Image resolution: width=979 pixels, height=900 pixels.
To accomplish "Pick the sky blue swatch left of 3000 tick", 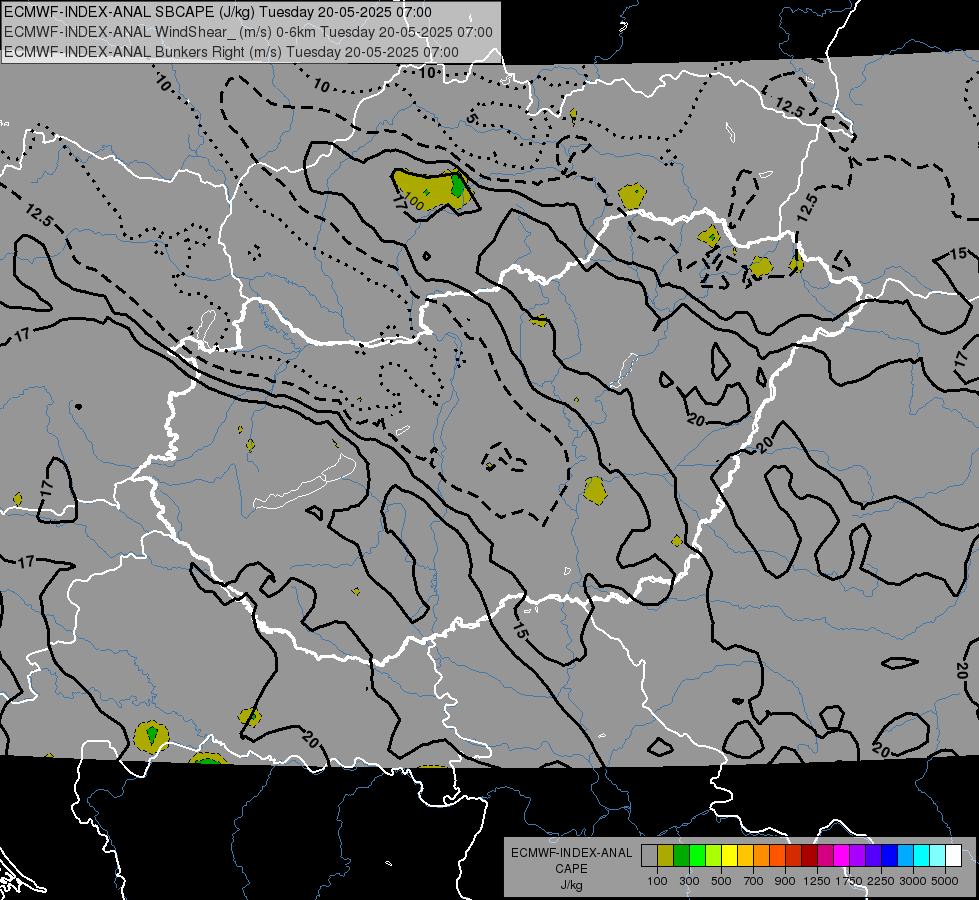I will (x=906, y=855).
